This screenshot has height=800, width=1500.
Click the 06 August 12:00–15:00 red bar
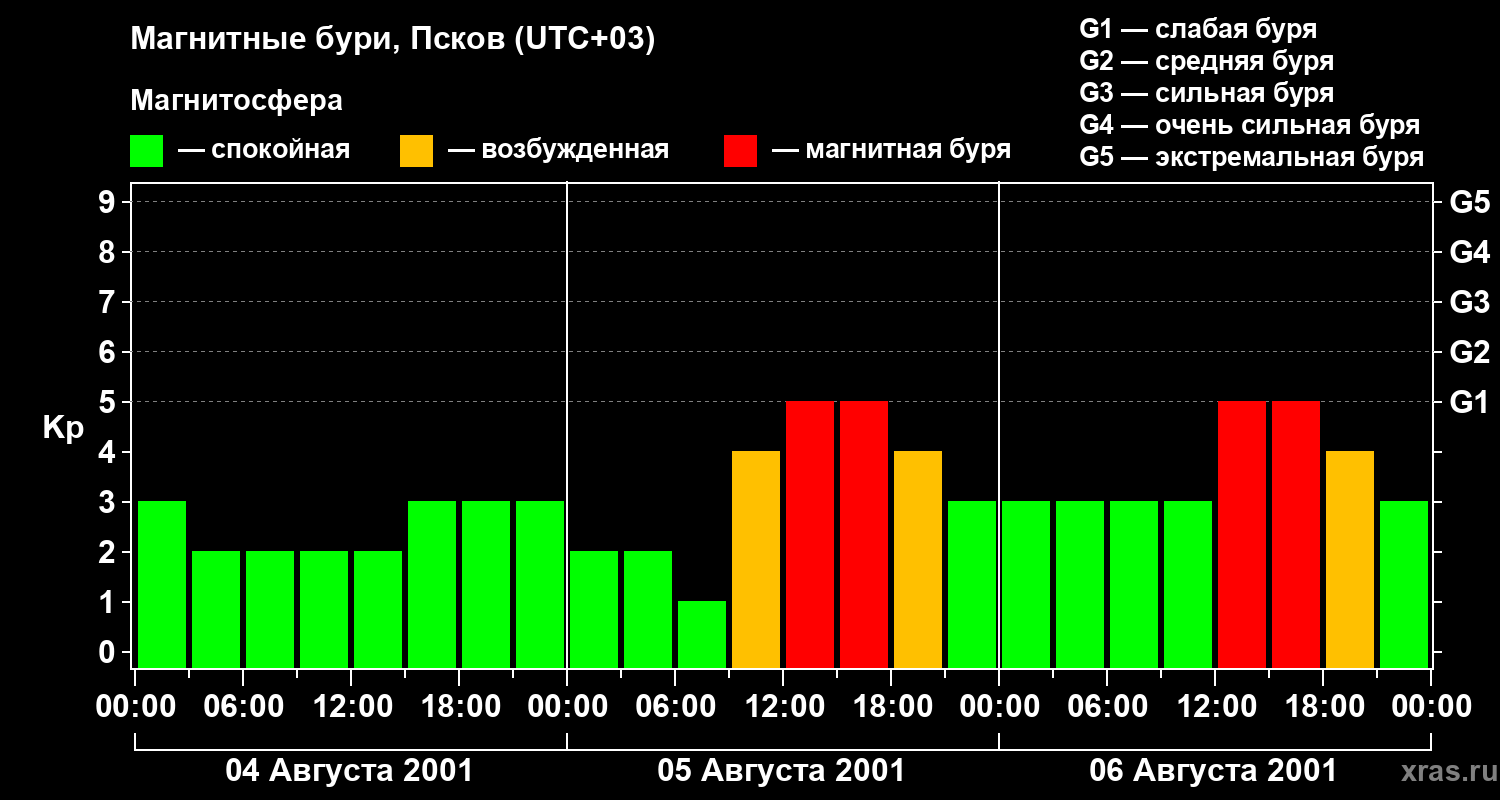(1242, 534)
